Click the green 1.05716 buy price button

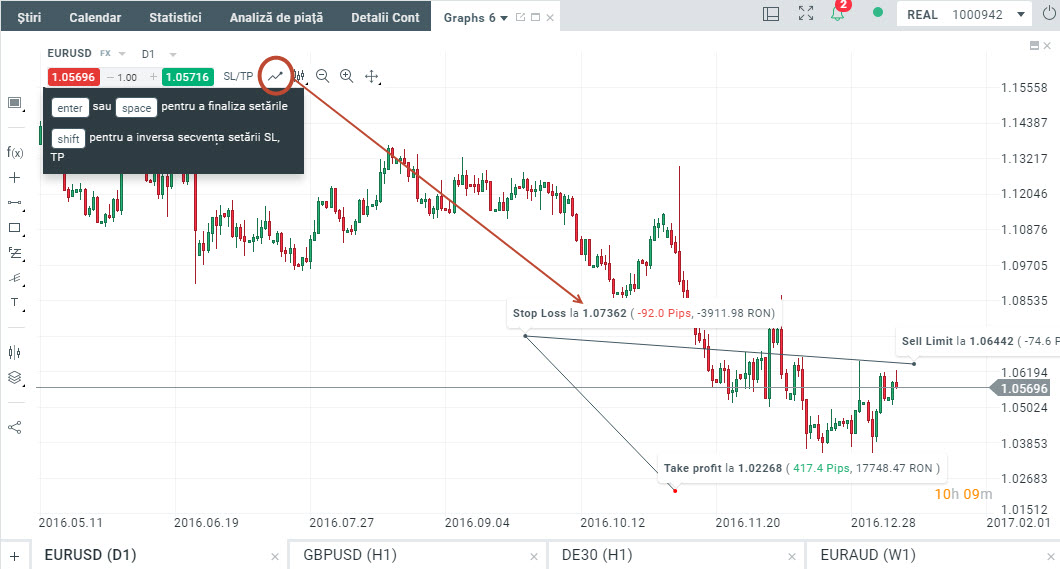pyautogui.click(x=187, y=77)
